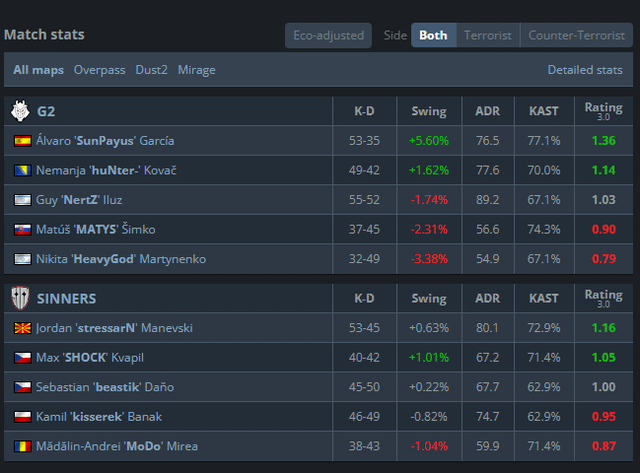Click the Polish flag beside kisserek
The height and width of the screenshot is (473, 640).
(22, 416)
